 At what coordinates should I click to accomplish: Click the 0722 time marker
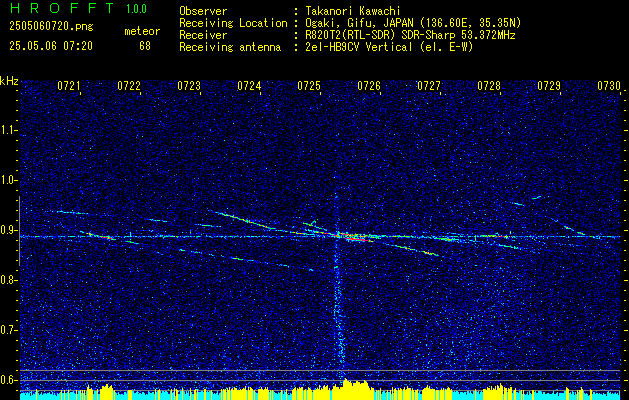[129, 85]
